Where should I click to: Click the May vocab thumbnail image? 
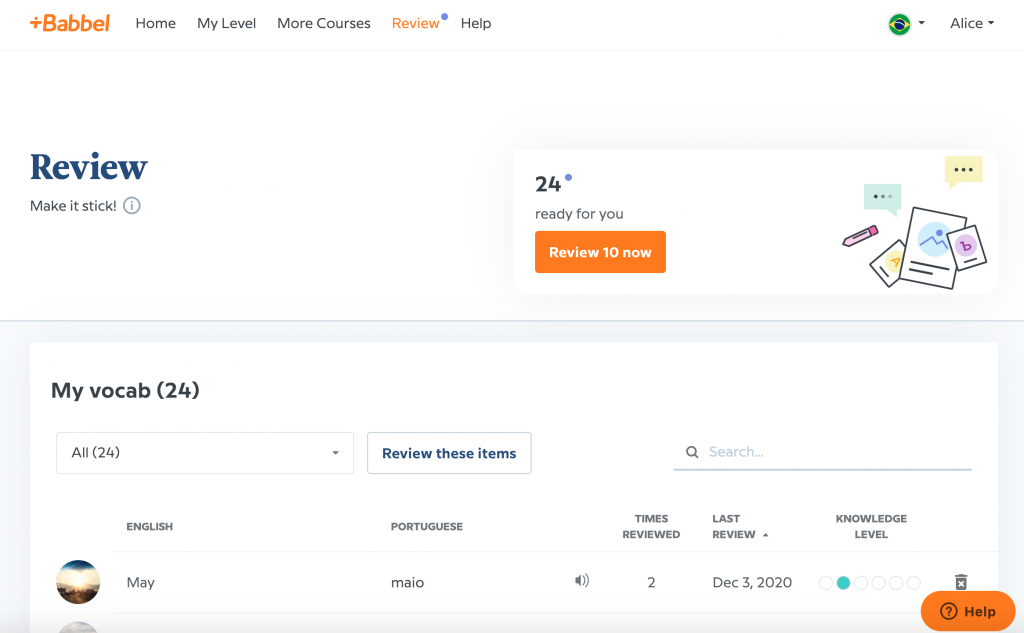(78, 582)
